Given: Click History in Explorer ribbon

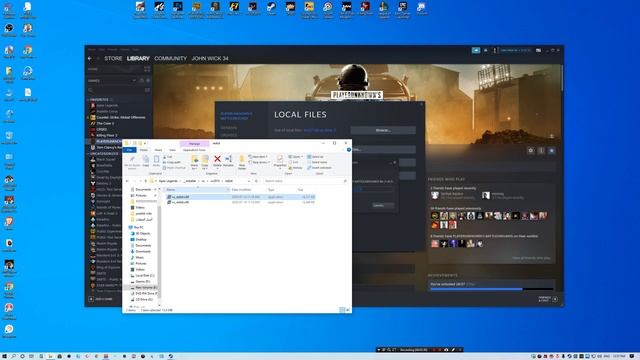Looking at the screenshot, I should 296,167.
